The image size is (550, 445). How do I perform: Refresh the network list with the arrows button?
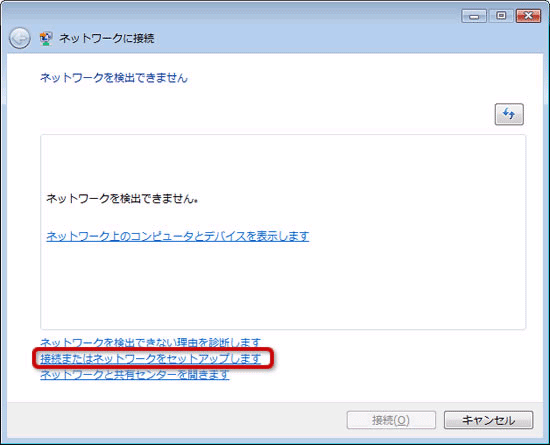(x=509, y=114)
